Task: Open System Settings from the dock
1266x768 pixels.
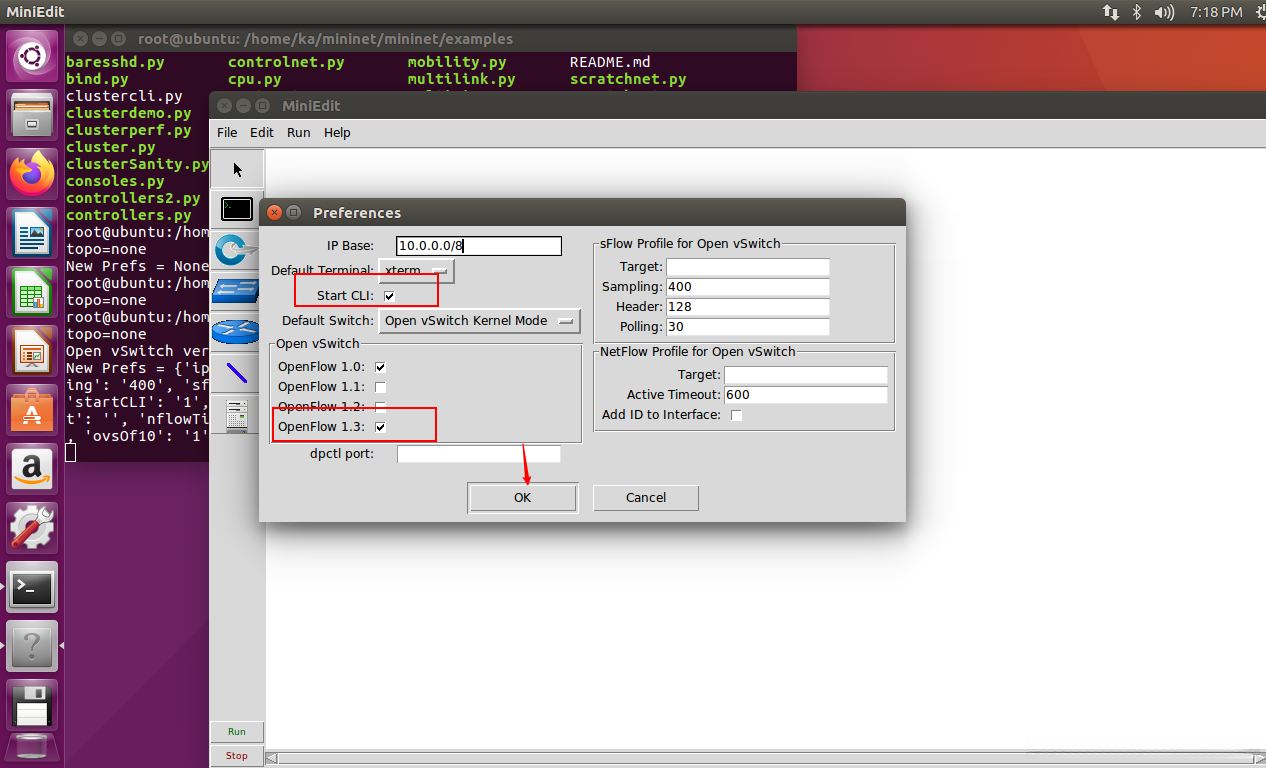Action: click(x=33, y=528)
